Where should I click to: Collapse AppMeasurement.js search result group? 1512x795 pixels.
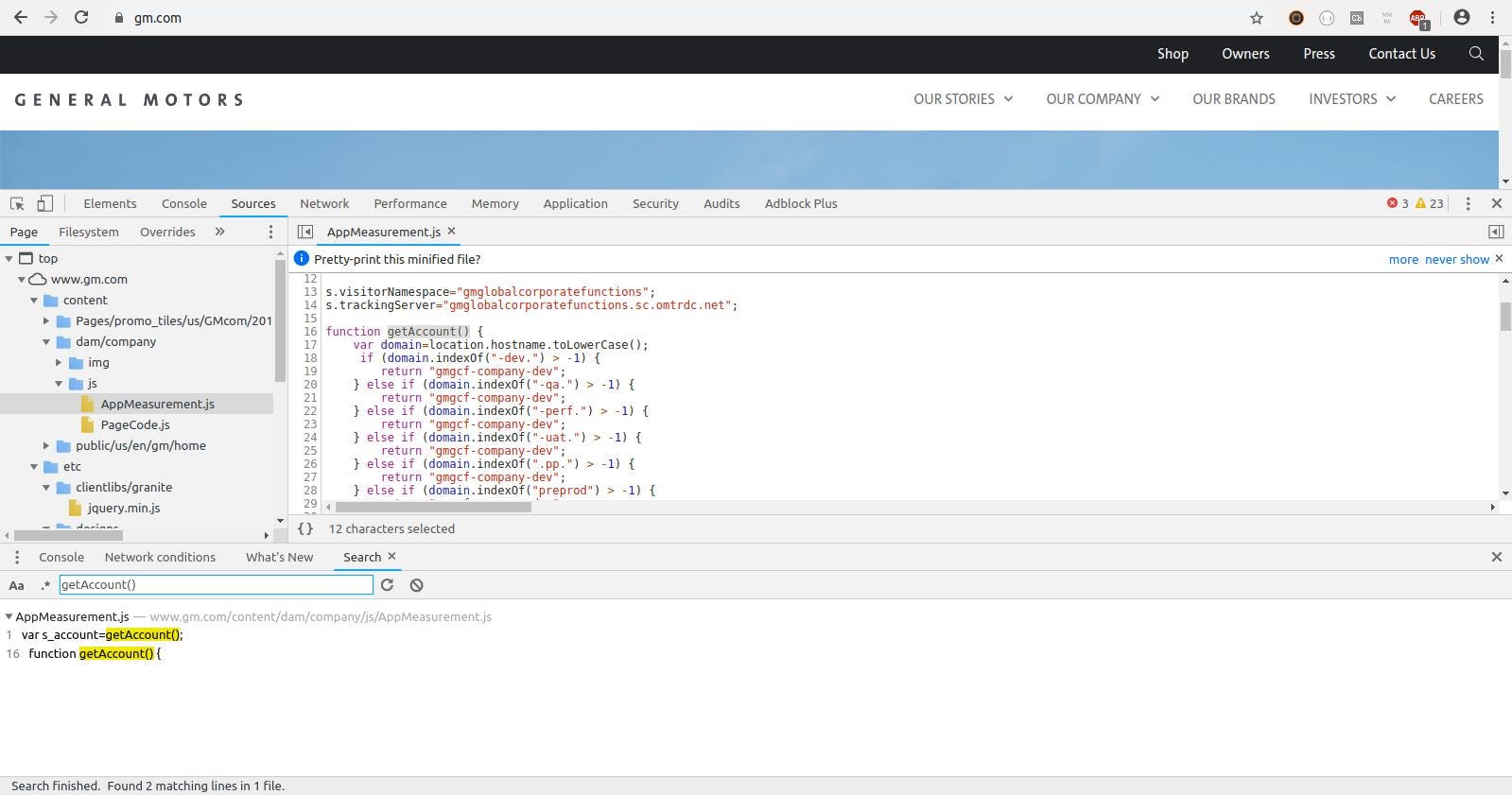[x=9, y=616]
